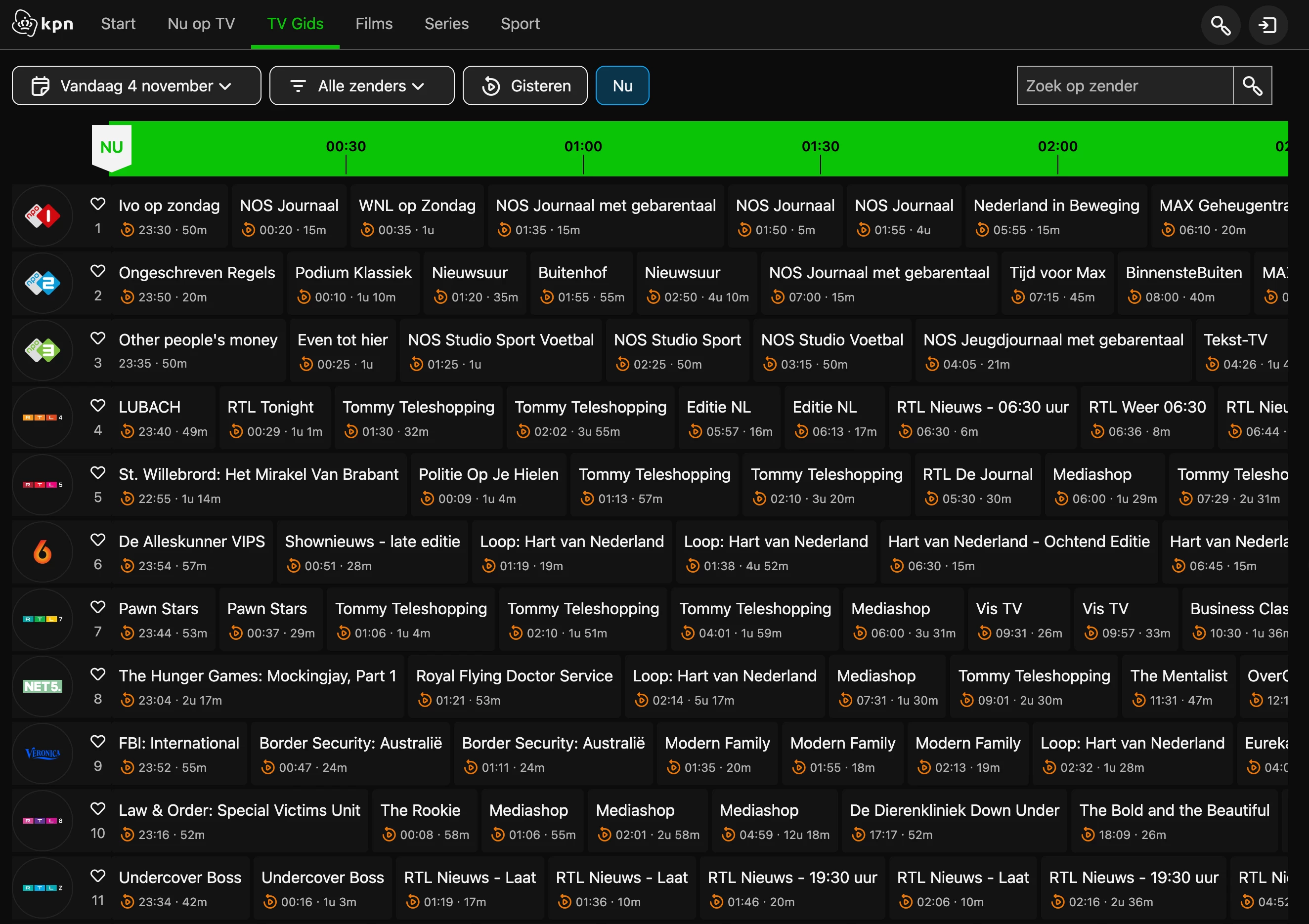Favorite NPO 2 with heart icon

[x=98, y=271]
